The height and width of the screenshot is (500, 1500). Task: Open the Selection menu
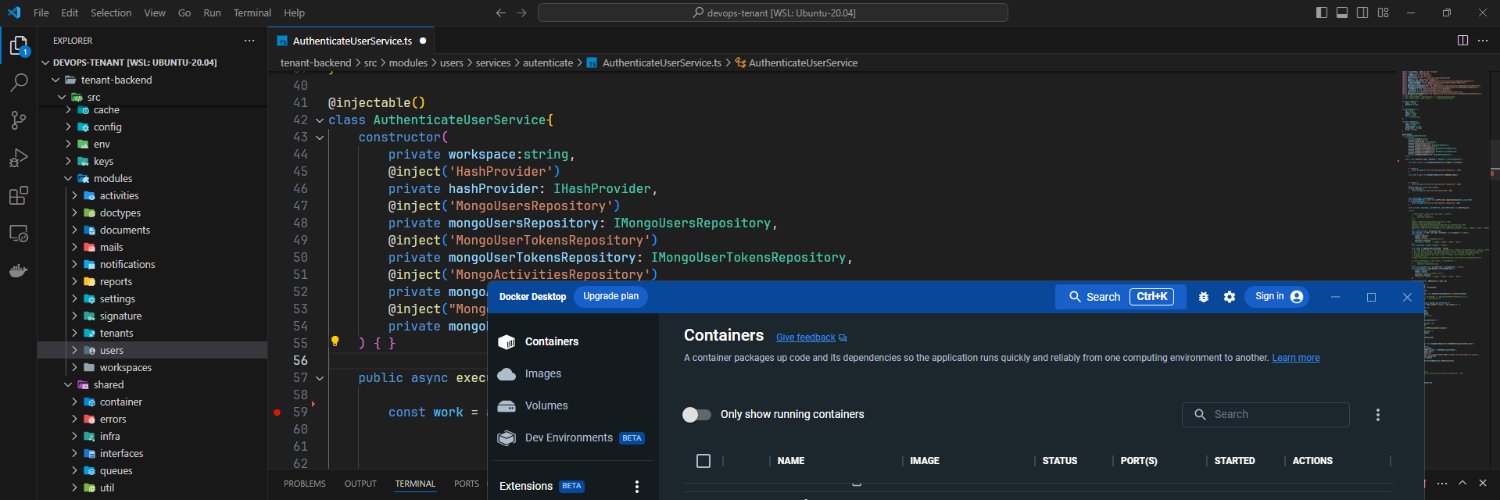point(110,13)
